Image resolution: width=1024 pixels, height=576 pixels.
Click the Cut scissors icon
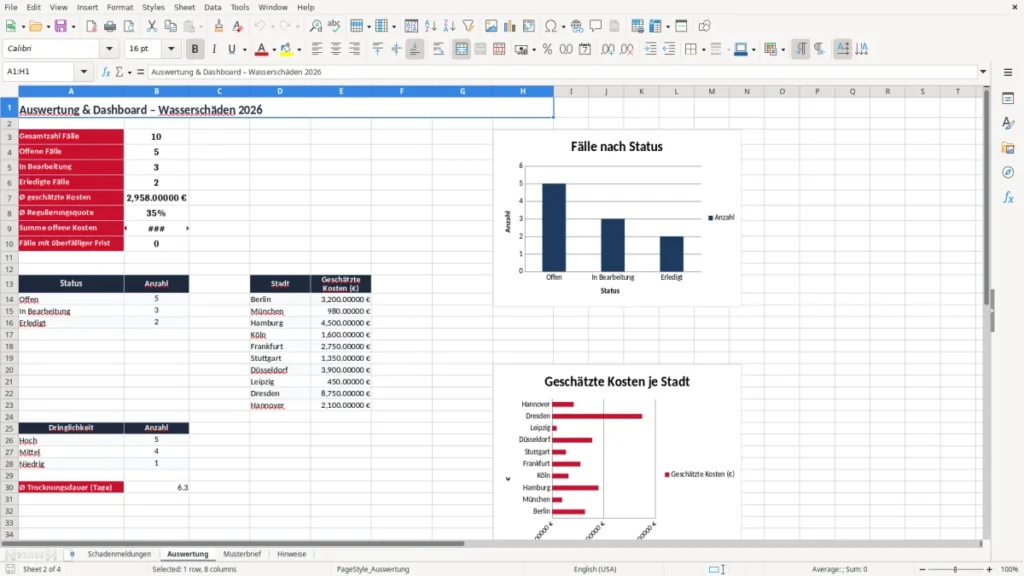pyautogui.click(x=152, y=26)
